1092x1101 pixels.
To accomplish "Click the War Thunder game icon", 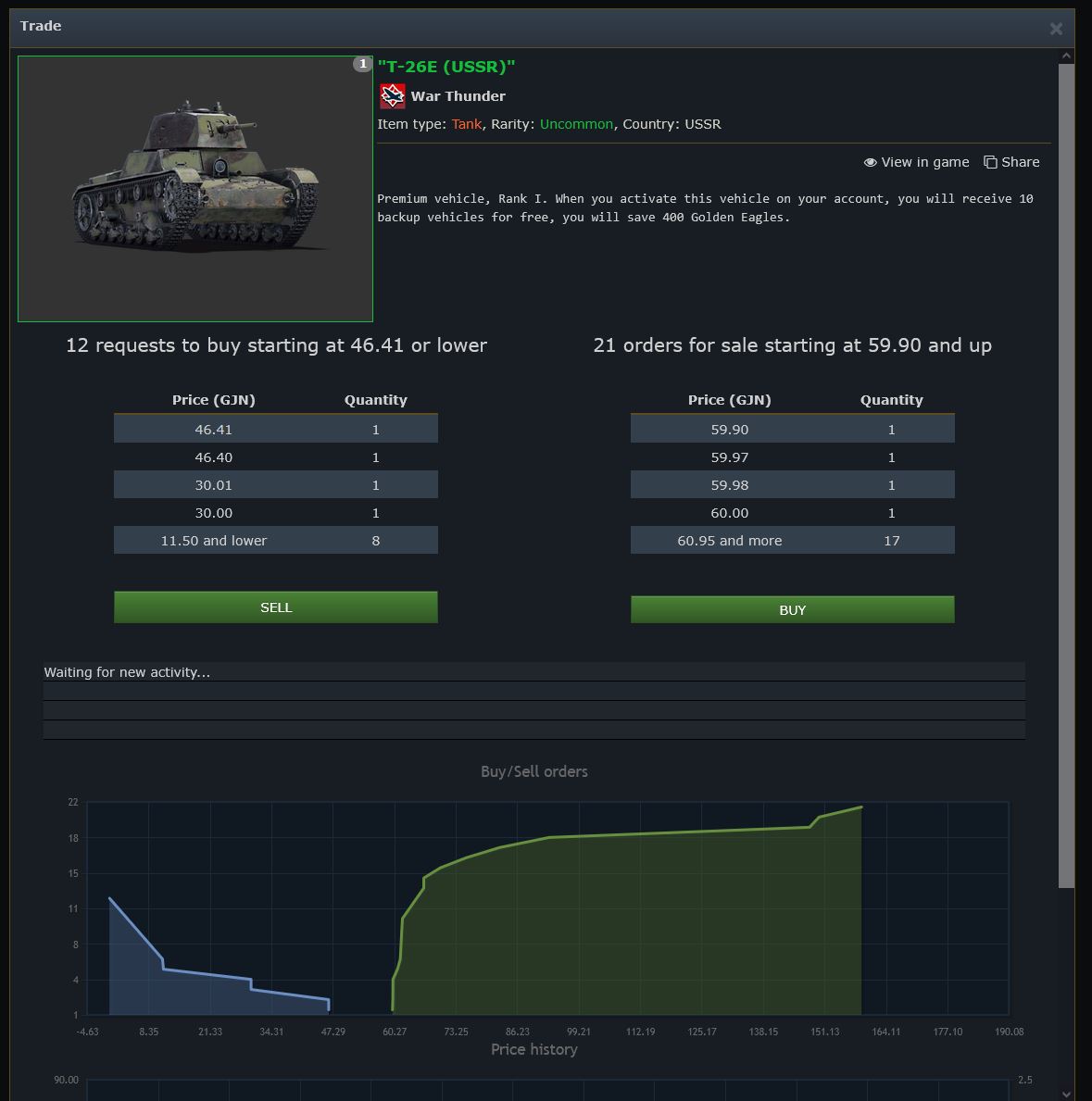I will (392, 96).
